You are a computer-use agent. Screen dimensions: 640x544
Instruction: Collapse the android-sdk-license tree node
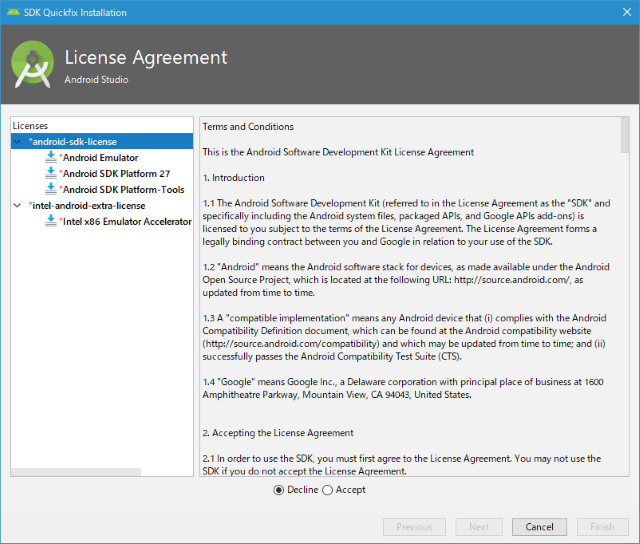tap(18, 142)
